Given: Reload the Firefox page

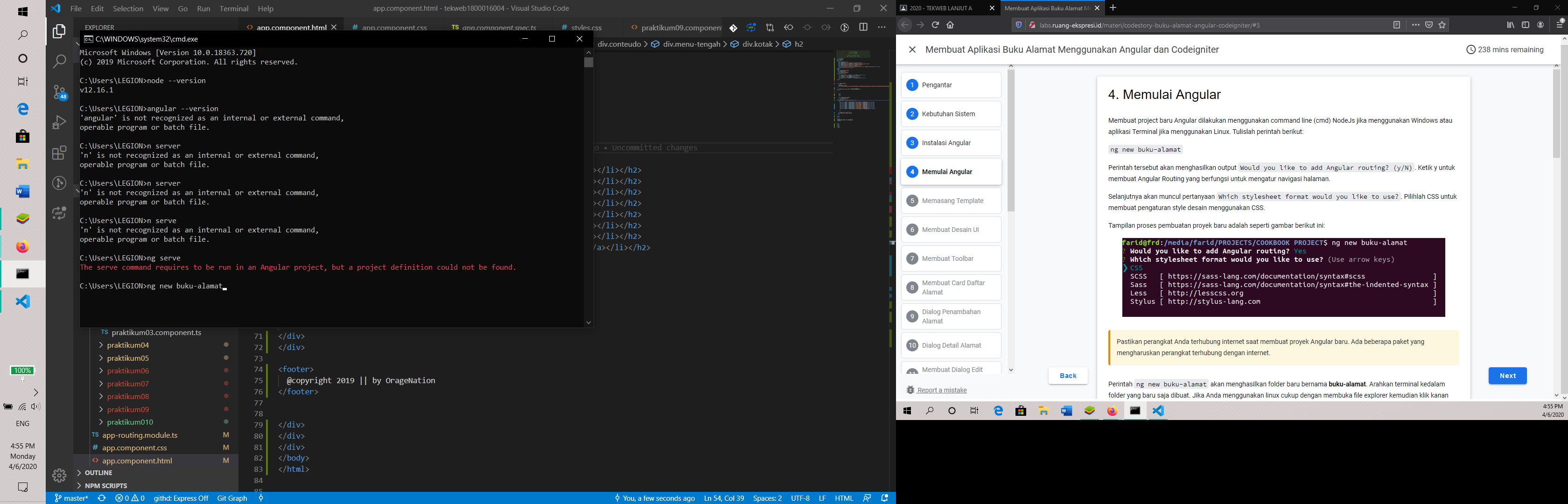Looking at the screenshot, I should [935, 25].
